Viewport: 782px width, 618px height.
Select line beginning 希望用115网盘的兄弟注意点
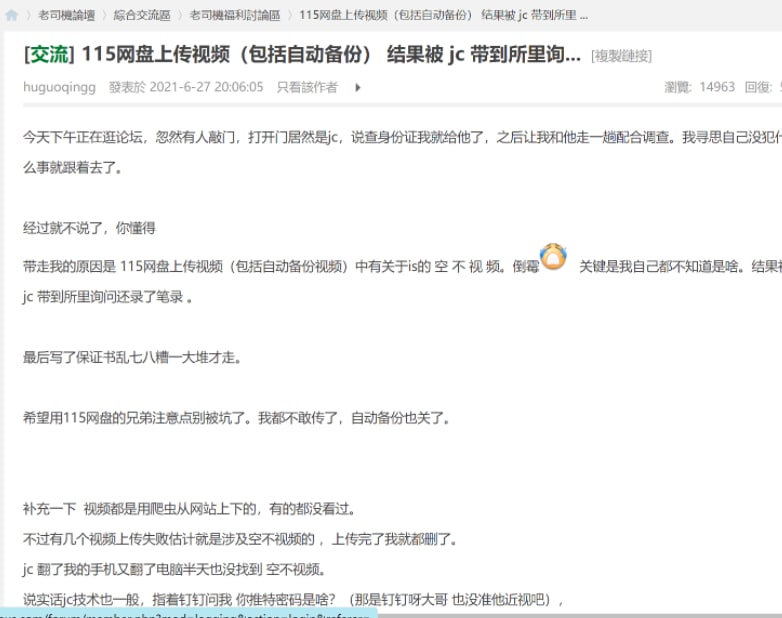click(236, 418)
